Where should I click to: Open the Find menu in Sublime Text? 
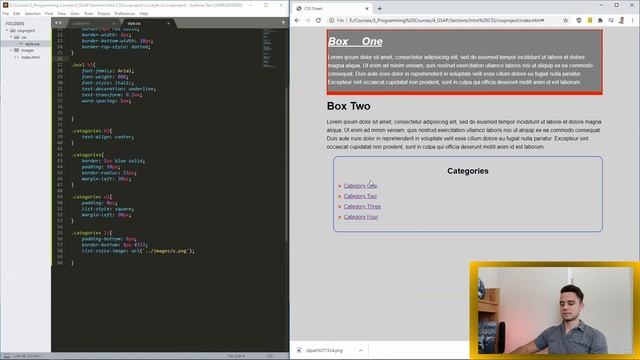click(49, 13)
